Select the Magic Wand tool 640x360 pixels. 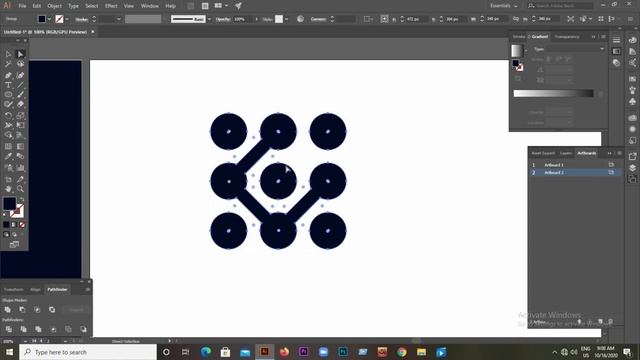[x=8, y=64]
